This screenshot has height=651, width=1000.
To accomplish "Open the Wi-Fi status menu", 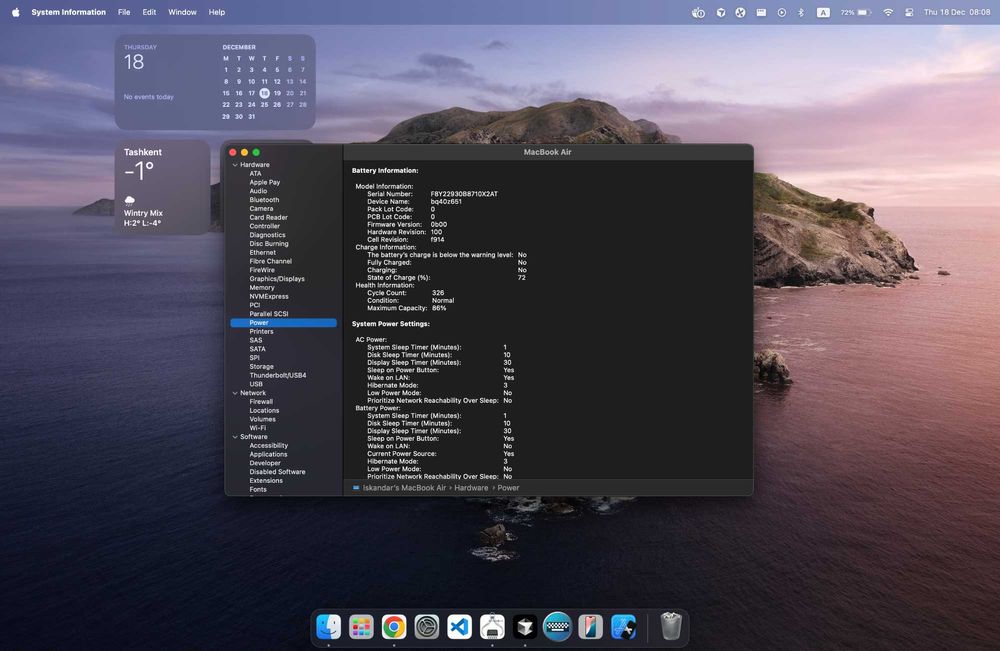I will point(888,12).
